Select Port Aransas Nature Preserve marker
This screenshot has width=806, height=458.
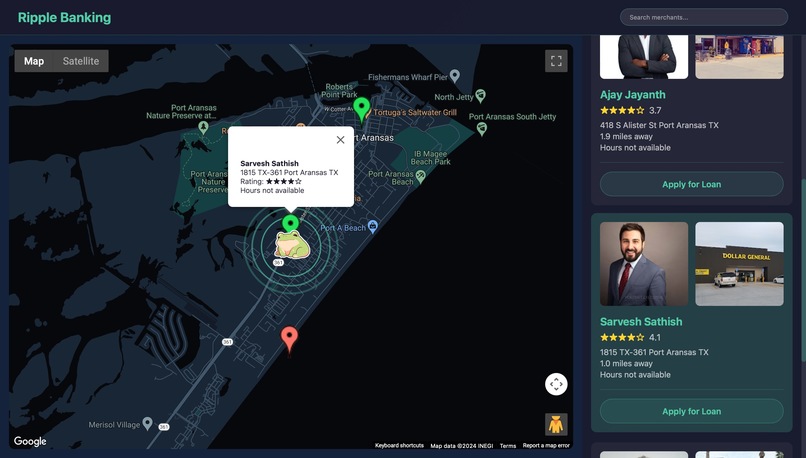[x=204, y=127]
